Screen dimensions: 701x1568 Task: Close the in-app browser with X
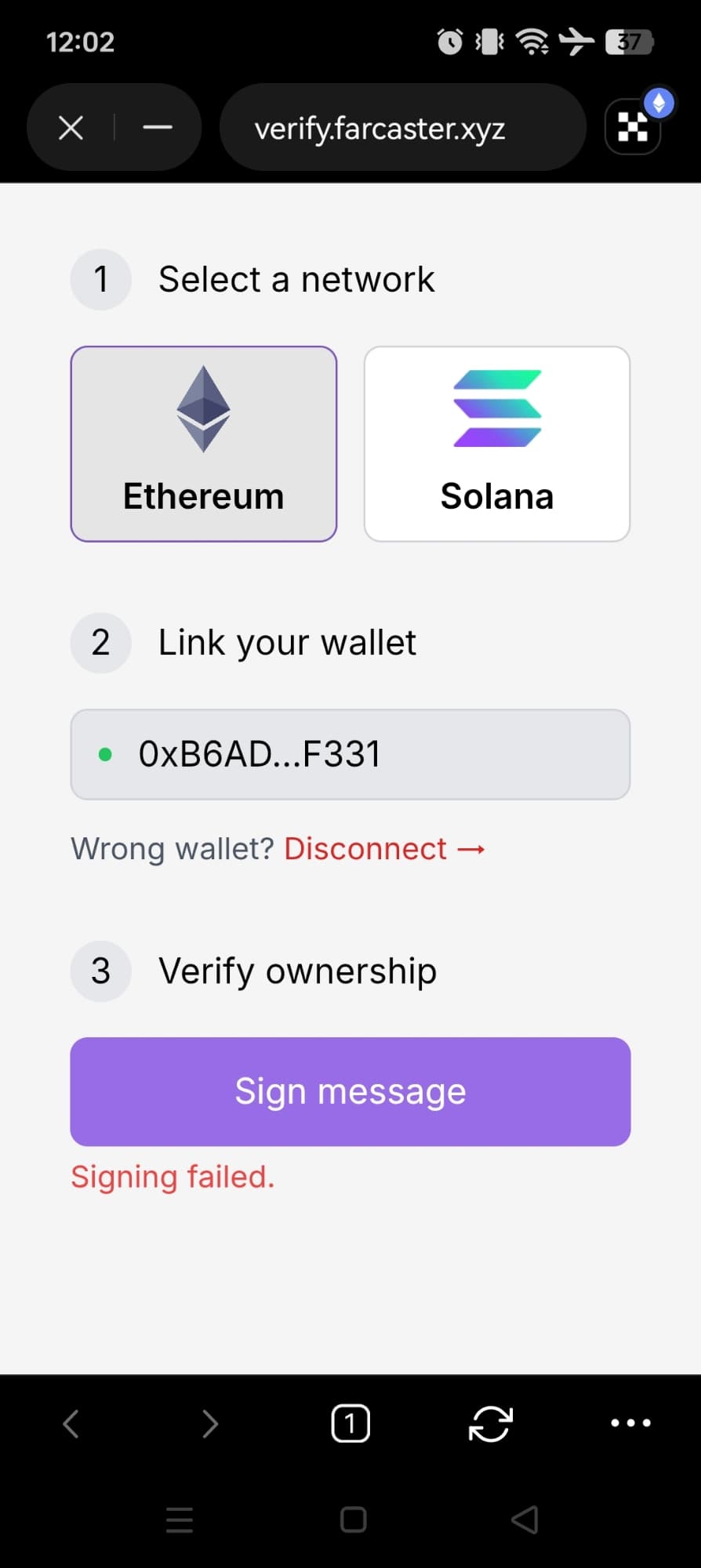click(71, 127)
